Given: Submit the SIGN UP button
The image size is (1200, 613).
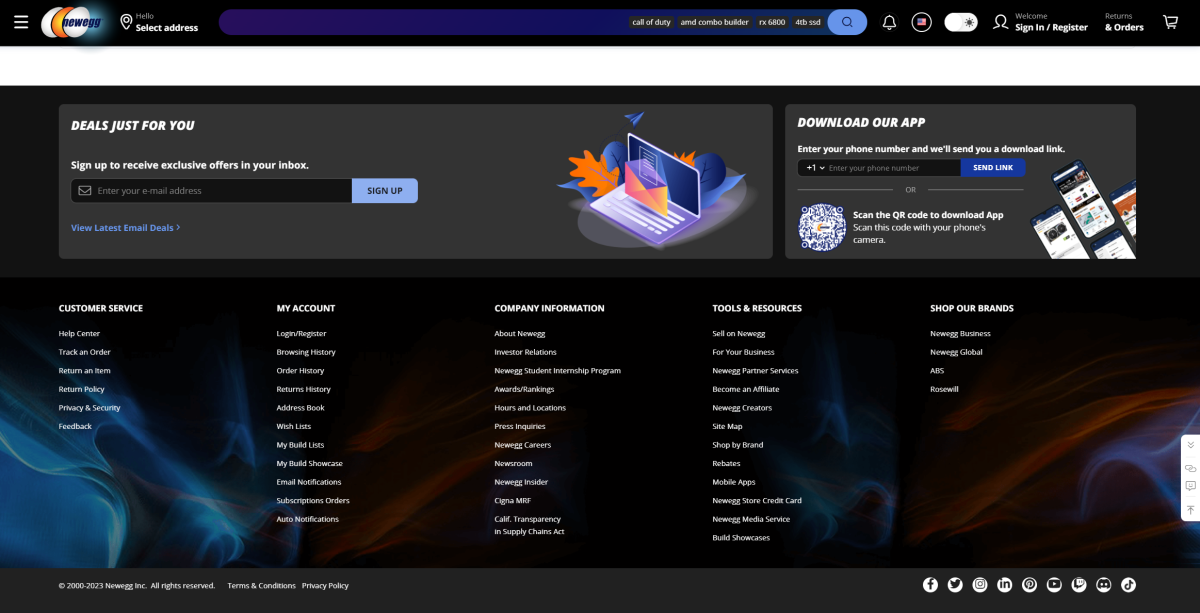Looking at the screenshot, I should pyautogui.click(x=385, y=191).
